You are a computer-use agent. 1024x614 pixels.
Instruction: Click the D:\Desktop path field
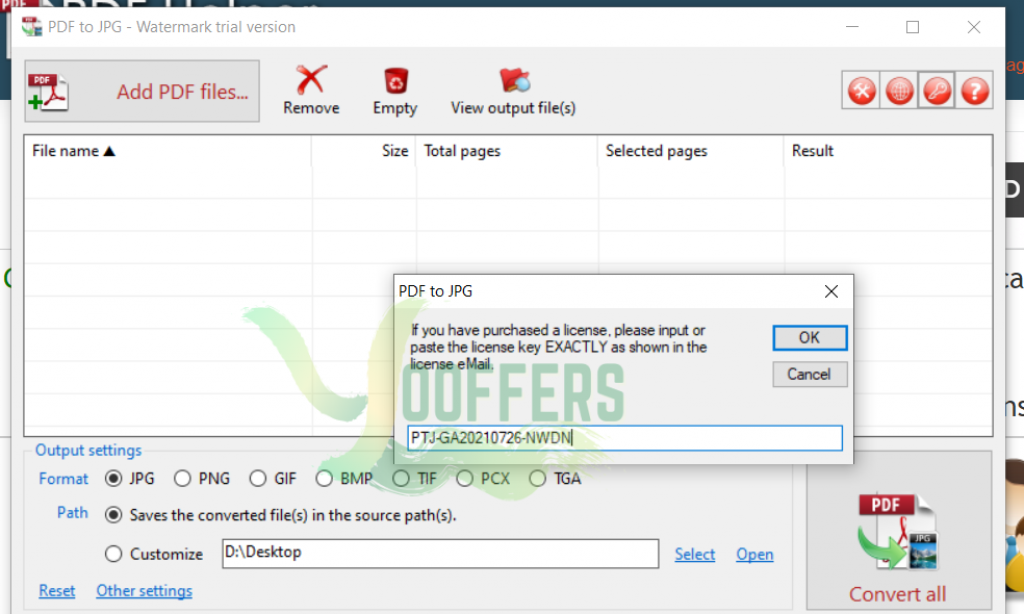tap(440, 553)
